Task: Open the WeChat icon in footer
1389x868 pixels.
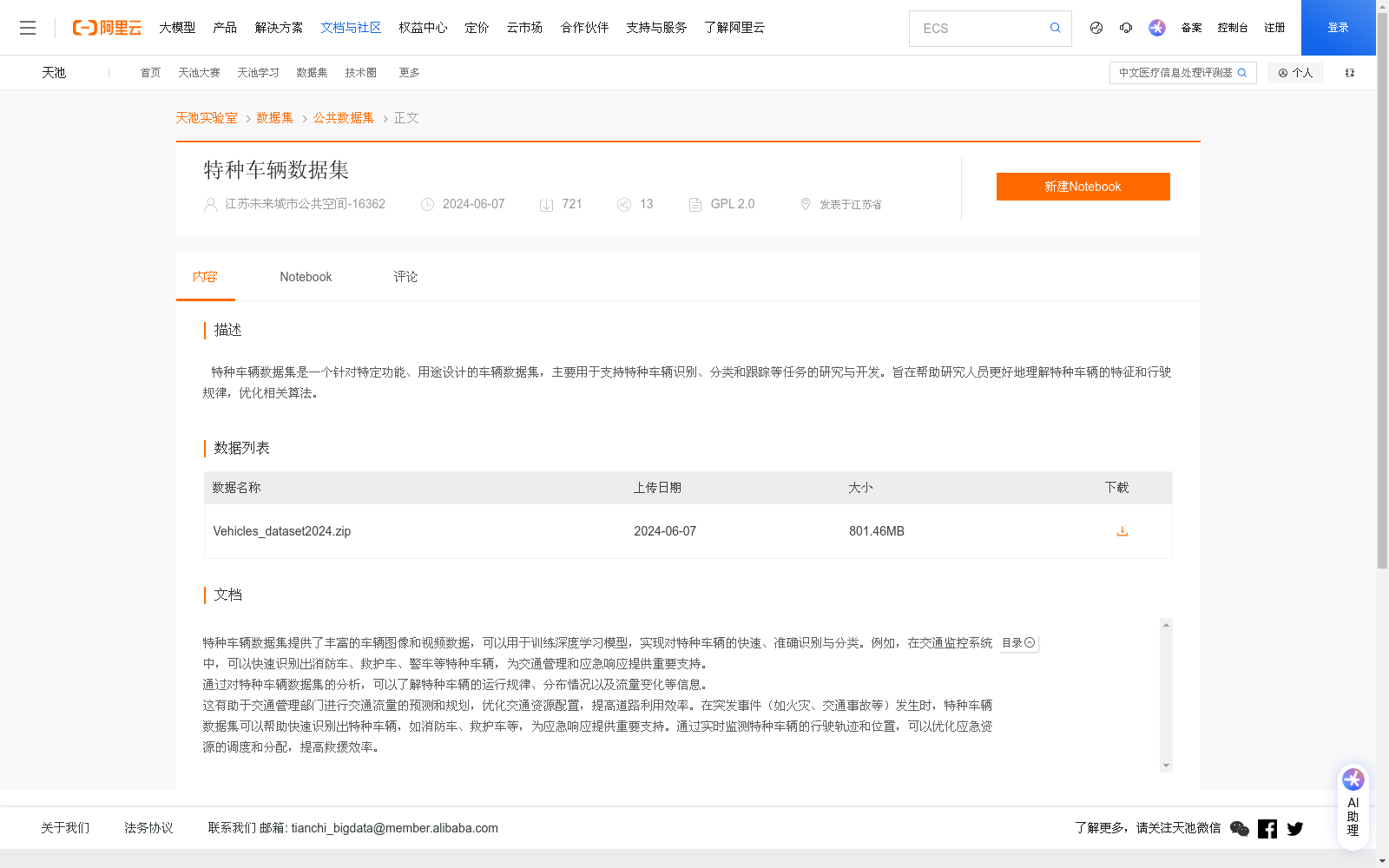Action: pos(1240,829)
